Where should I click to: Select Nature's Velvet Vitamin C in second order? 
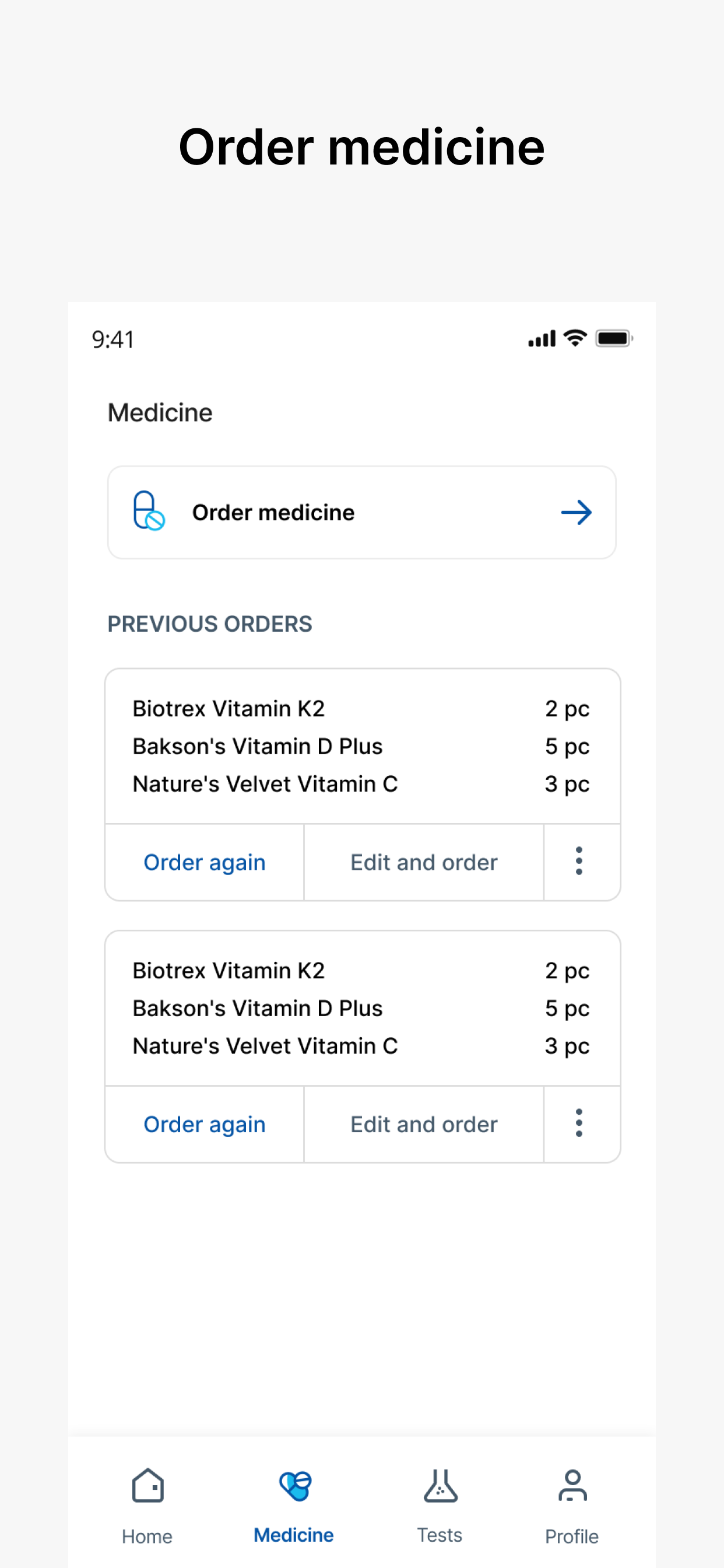click(265, 1046)
